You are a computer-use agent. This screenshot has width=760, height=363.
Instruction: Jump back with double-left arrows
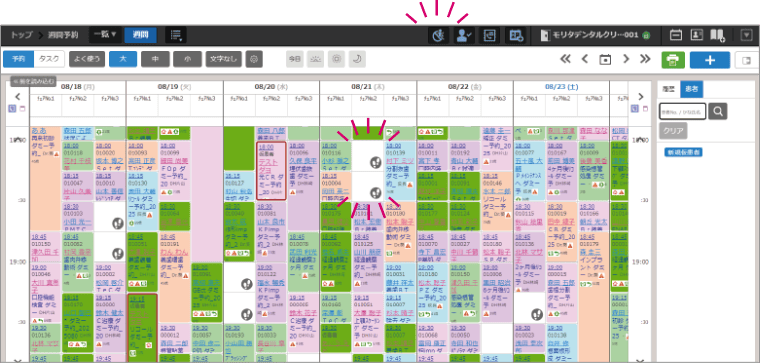click(x=565, y=59)
